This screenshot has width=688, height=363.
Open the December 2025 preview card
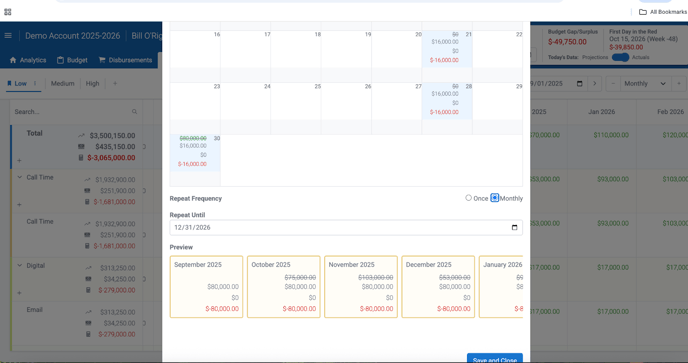438,287
